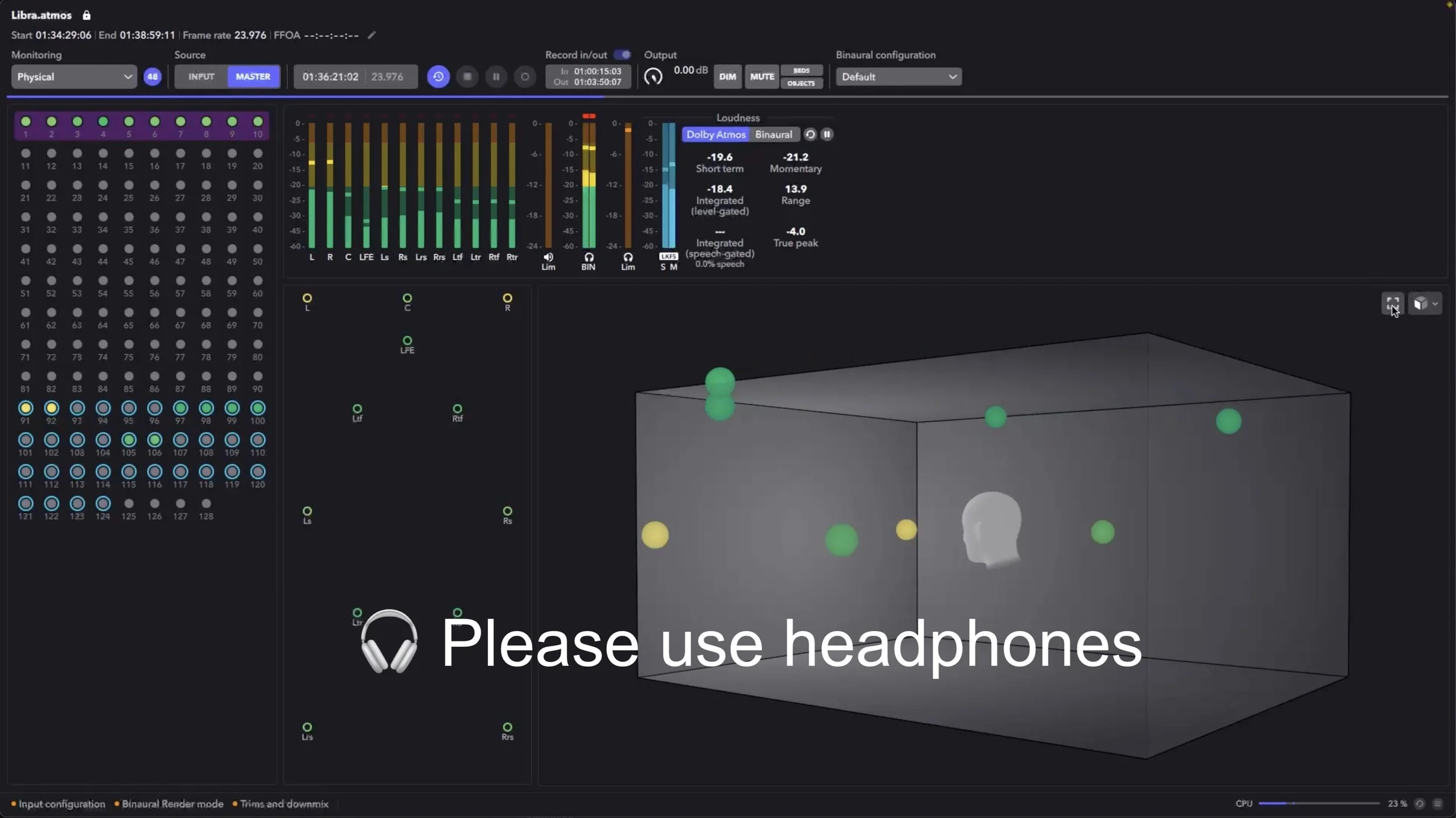The image size is (1456, 818).
Task: Select INPUT as the source
Action: click(201, 77)
